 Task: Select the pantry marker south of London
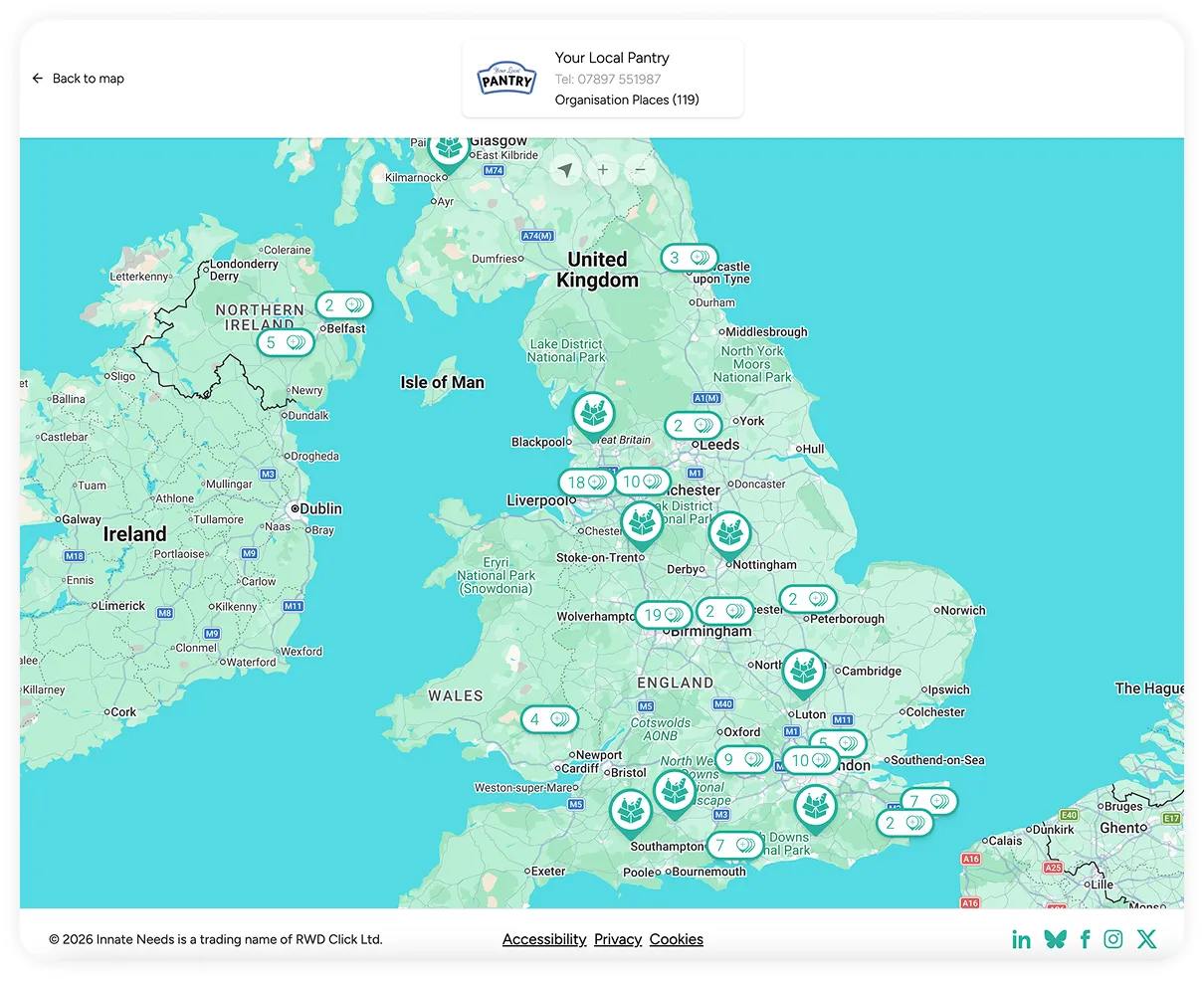click(815, 809)
